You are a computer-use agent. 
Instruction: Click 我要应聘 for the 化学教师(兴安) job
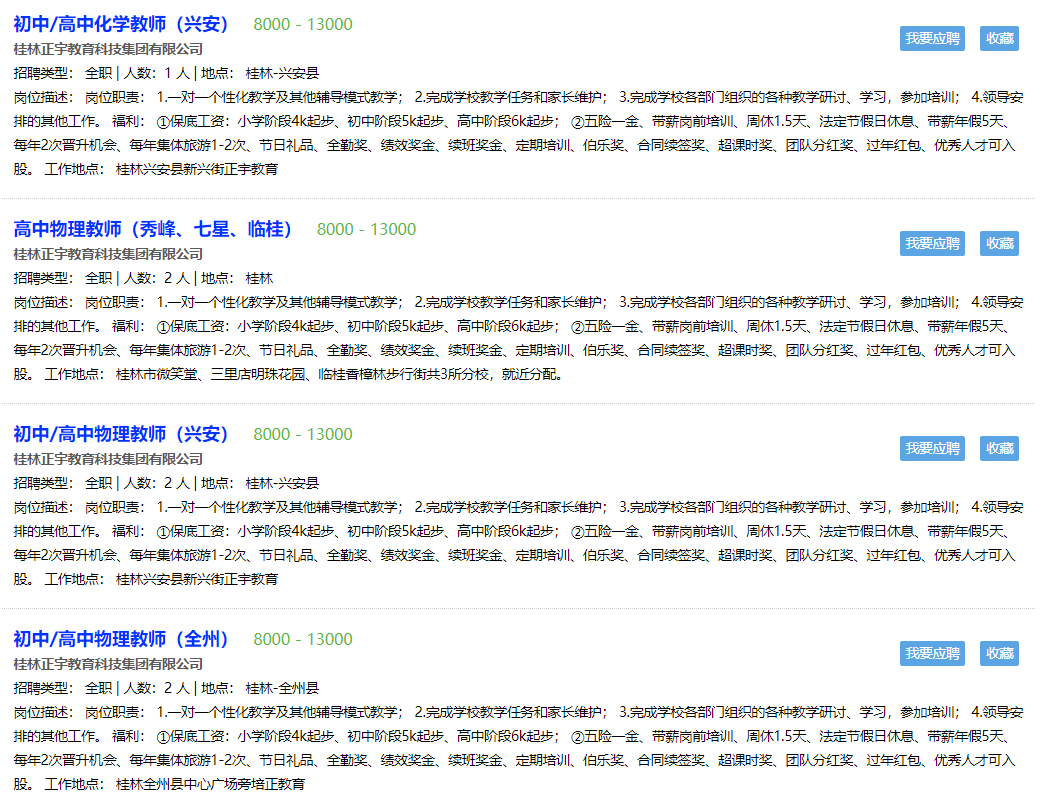pos(932,38)
